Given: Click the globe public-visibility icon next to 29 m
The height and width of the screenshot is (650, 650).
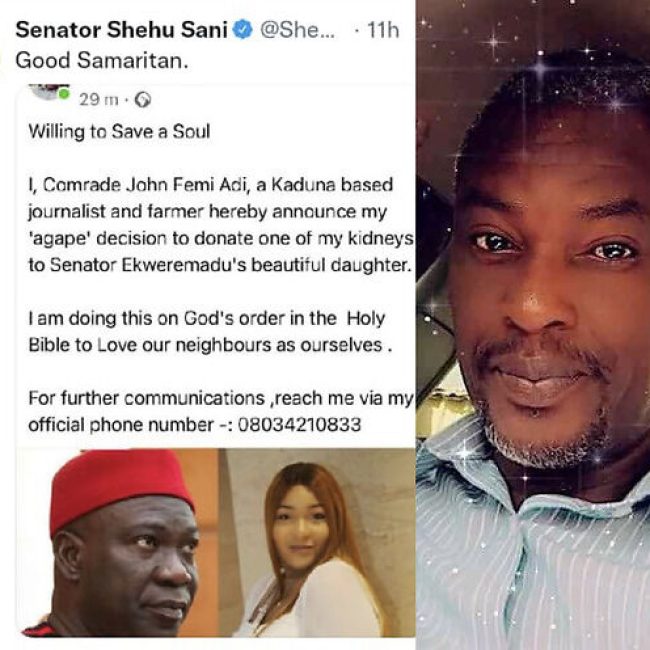Looking at the screenshot, I should (143, 100).
